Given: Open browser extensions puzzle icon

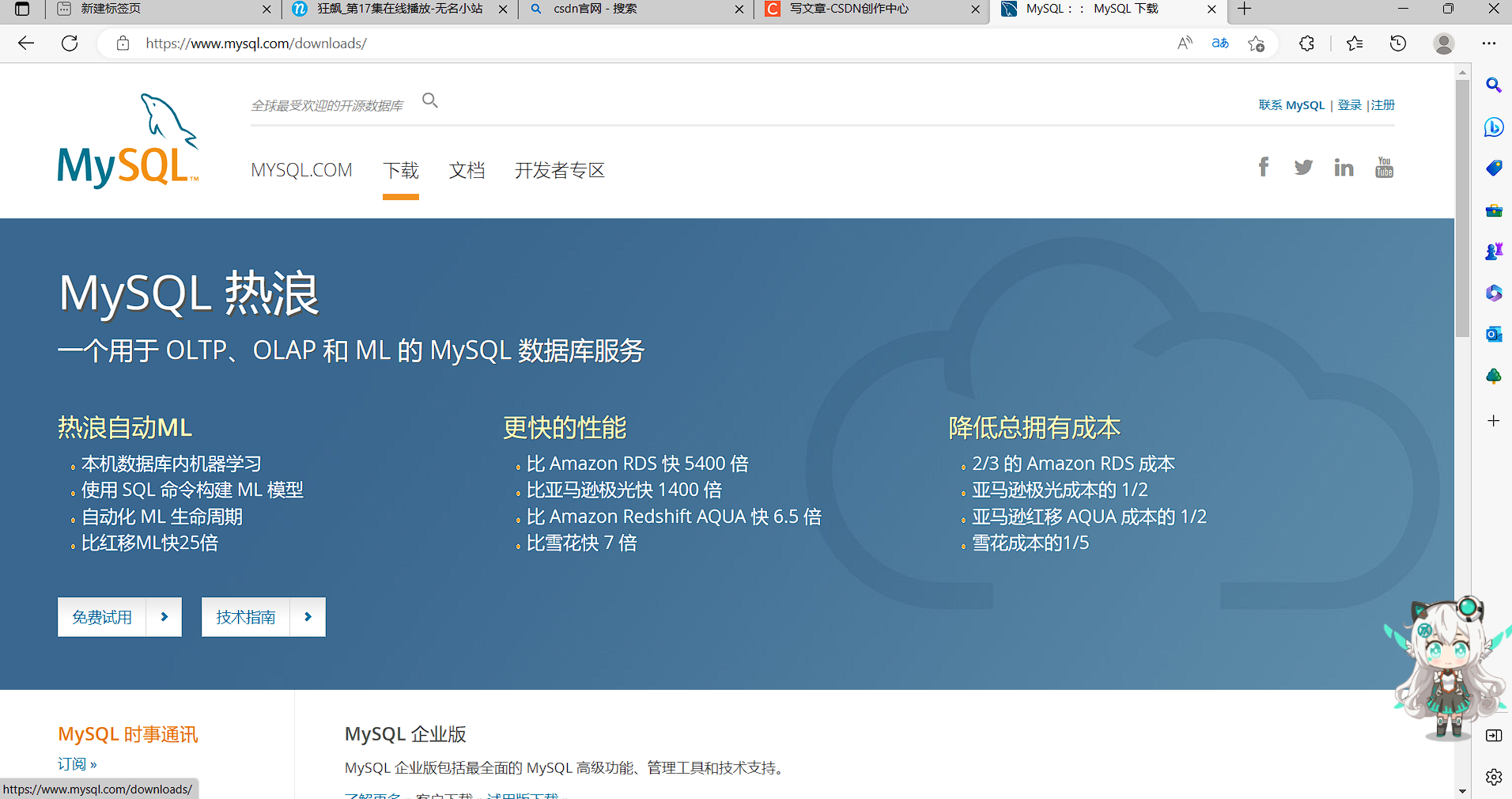Looking at the screenshot, I should (1306, 44).
